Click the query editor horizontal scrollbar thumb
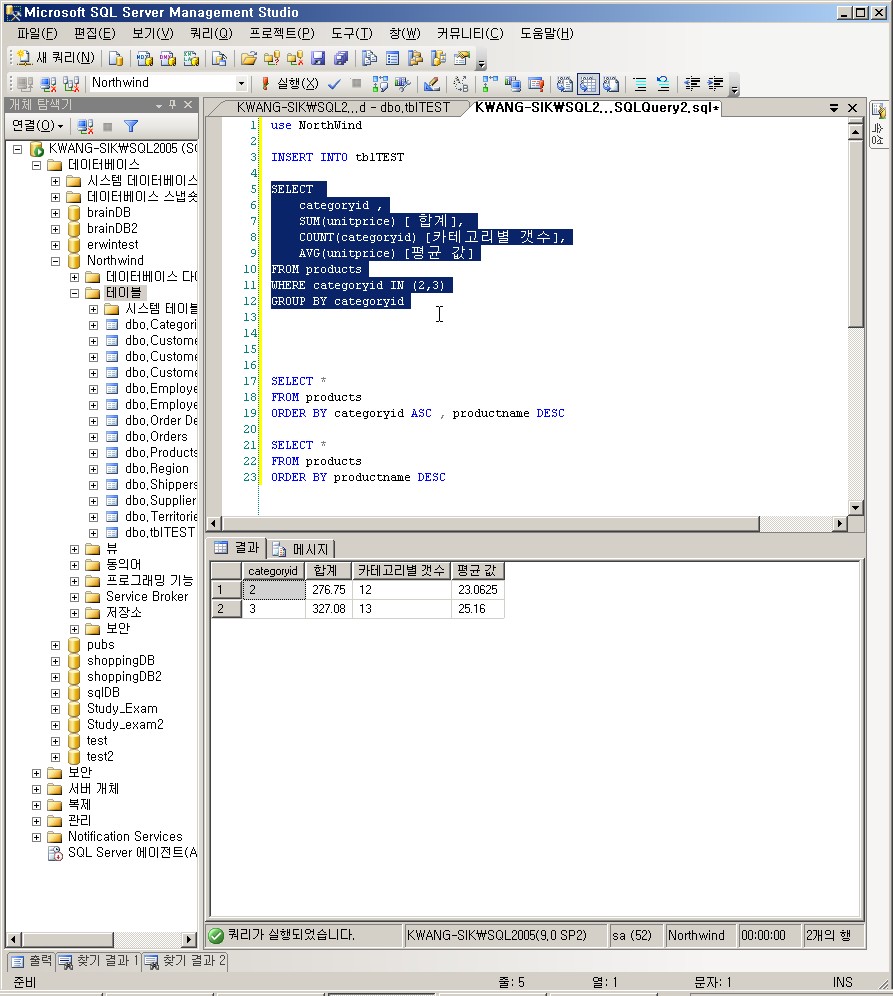 coord(490,524)
